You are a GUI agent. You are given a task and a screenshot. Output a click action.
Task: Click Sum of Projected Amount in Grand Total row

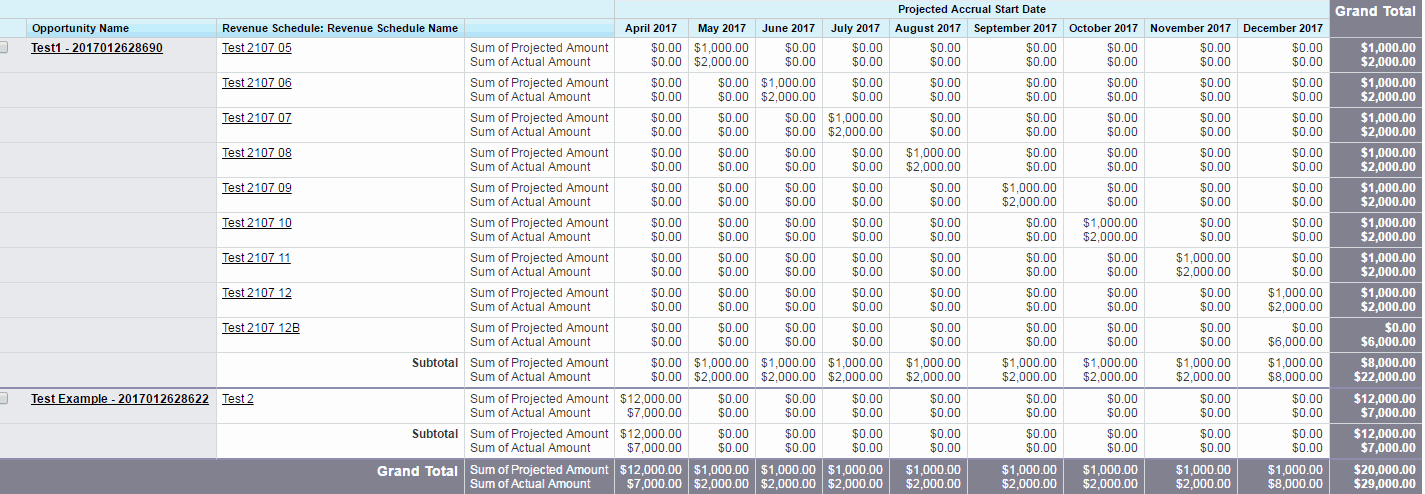[x=539, y=470]
